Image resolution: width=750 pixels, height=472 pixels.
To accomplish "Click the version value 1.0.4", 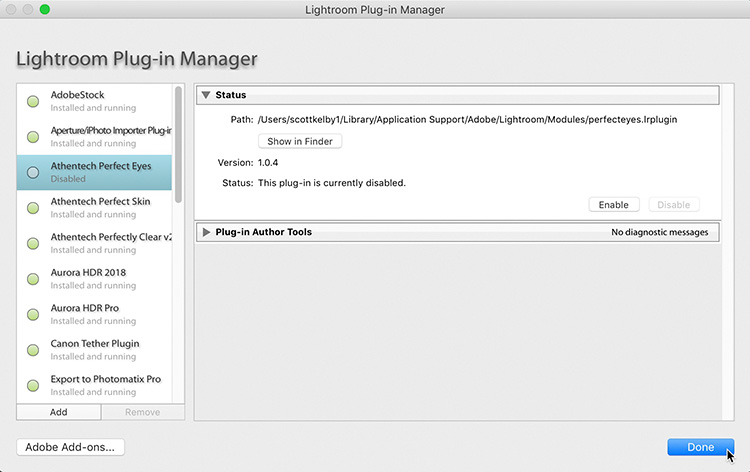I will [x=268, y=163].
